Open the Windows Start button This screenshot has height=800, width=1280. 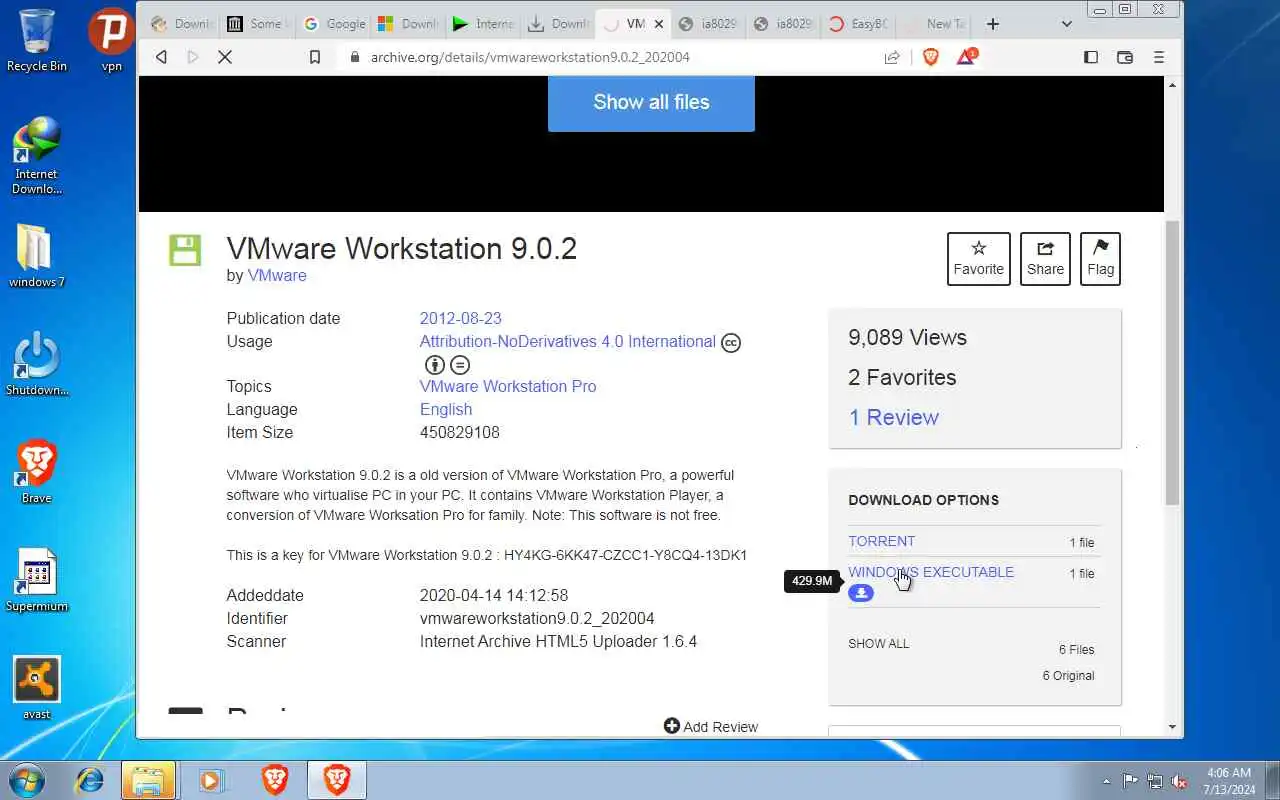tap(26, 780)
